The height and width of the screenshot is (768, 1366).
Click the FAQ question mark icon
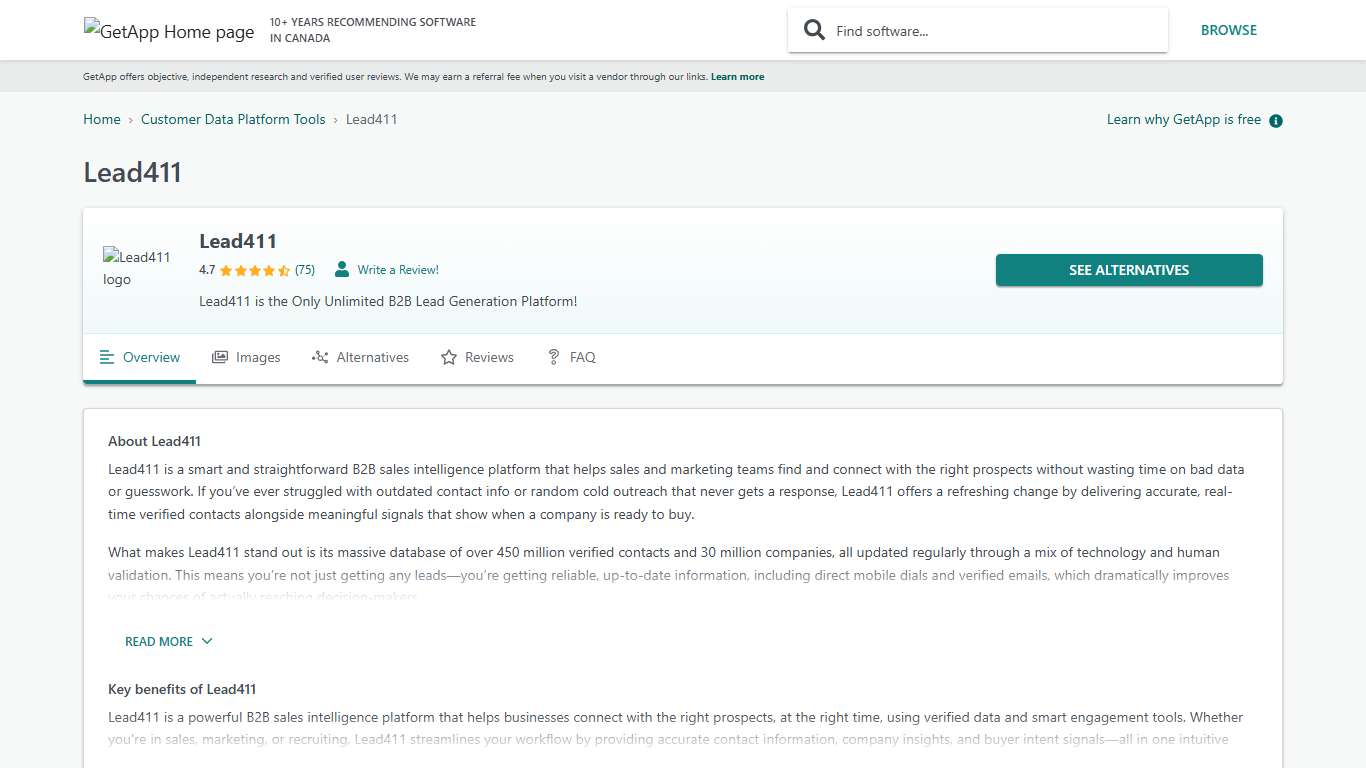[x=553, y=357]
